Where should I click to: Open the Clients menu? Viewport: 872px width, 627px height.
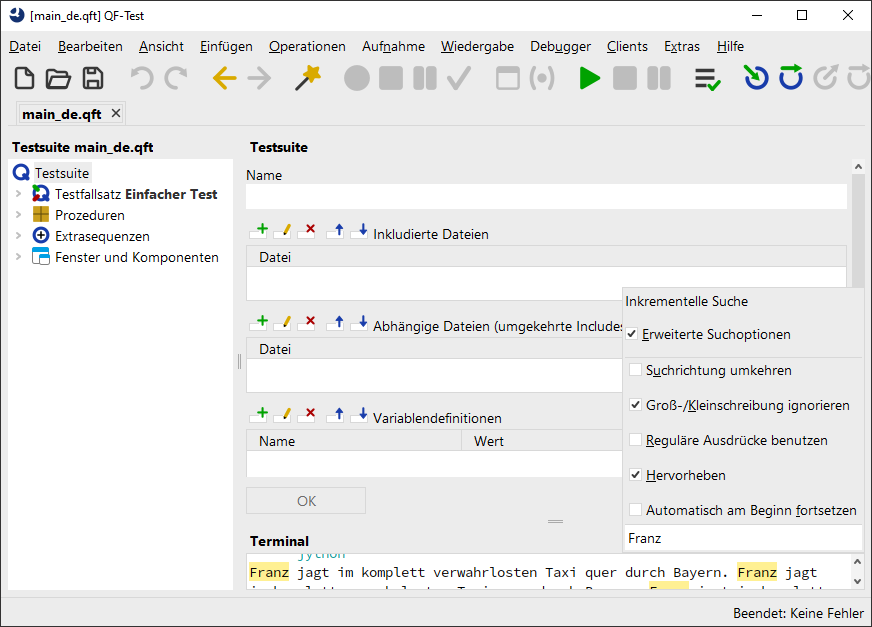[x=627, y=46]
